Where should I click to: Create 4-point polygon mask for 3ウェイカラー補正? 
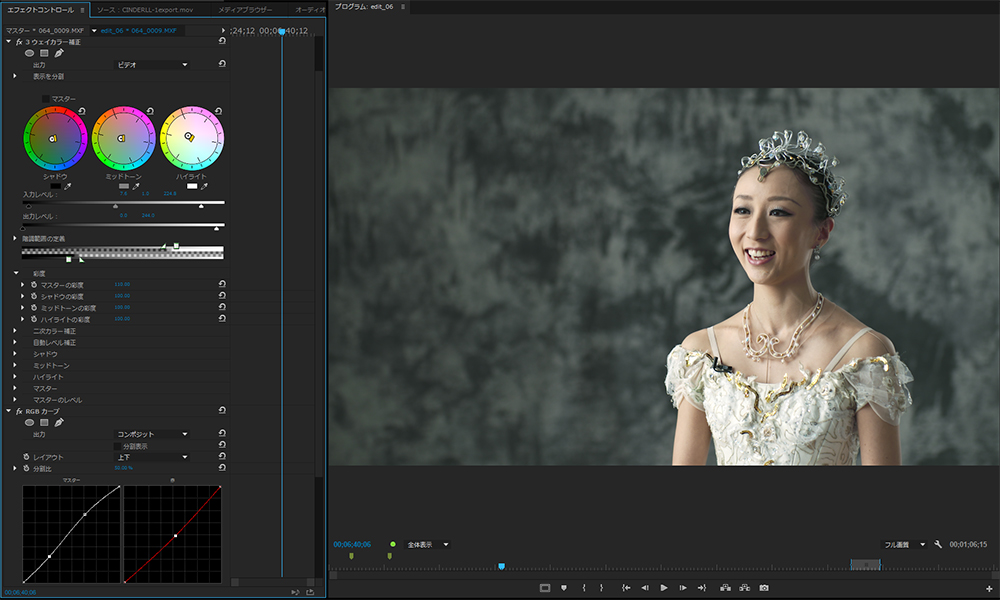[x=44, y=53]
